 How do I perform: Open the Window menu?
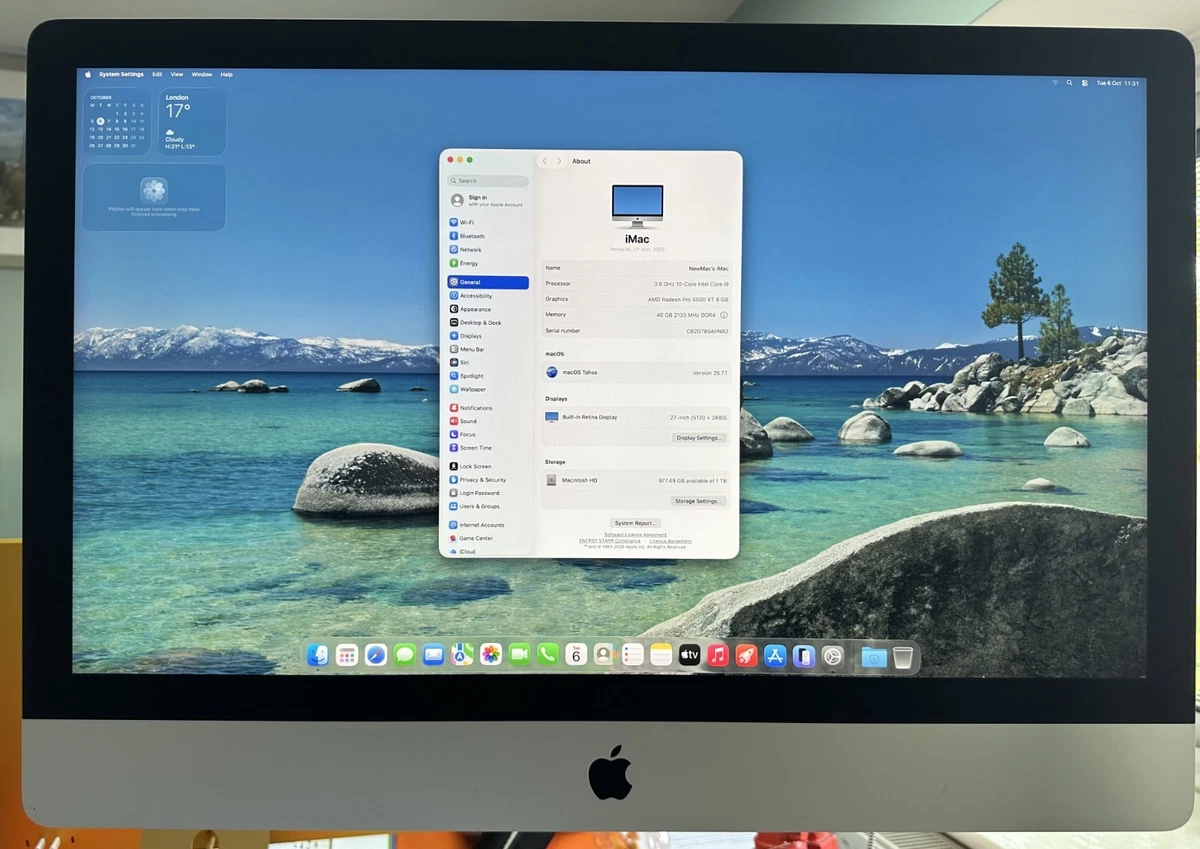click(x=202, y=74)
